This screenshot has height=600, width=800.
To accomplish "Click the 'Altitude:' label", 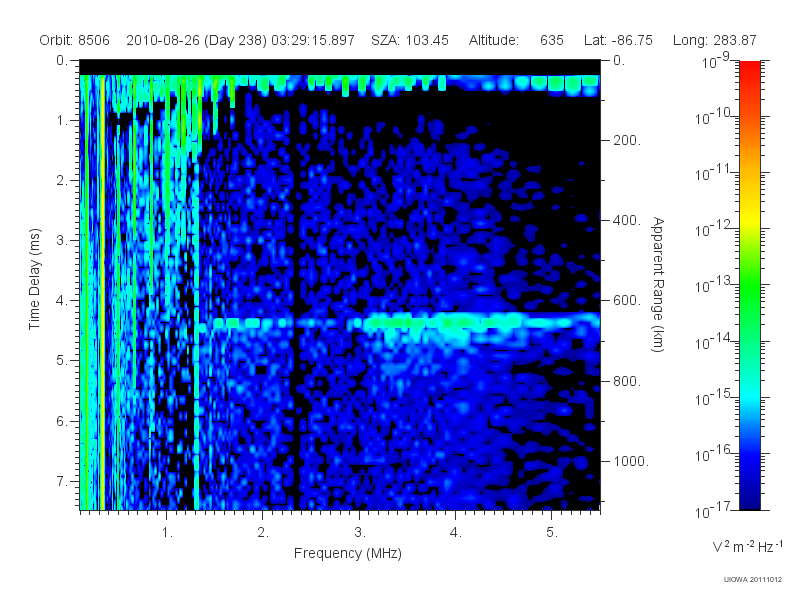I will 494,40.
